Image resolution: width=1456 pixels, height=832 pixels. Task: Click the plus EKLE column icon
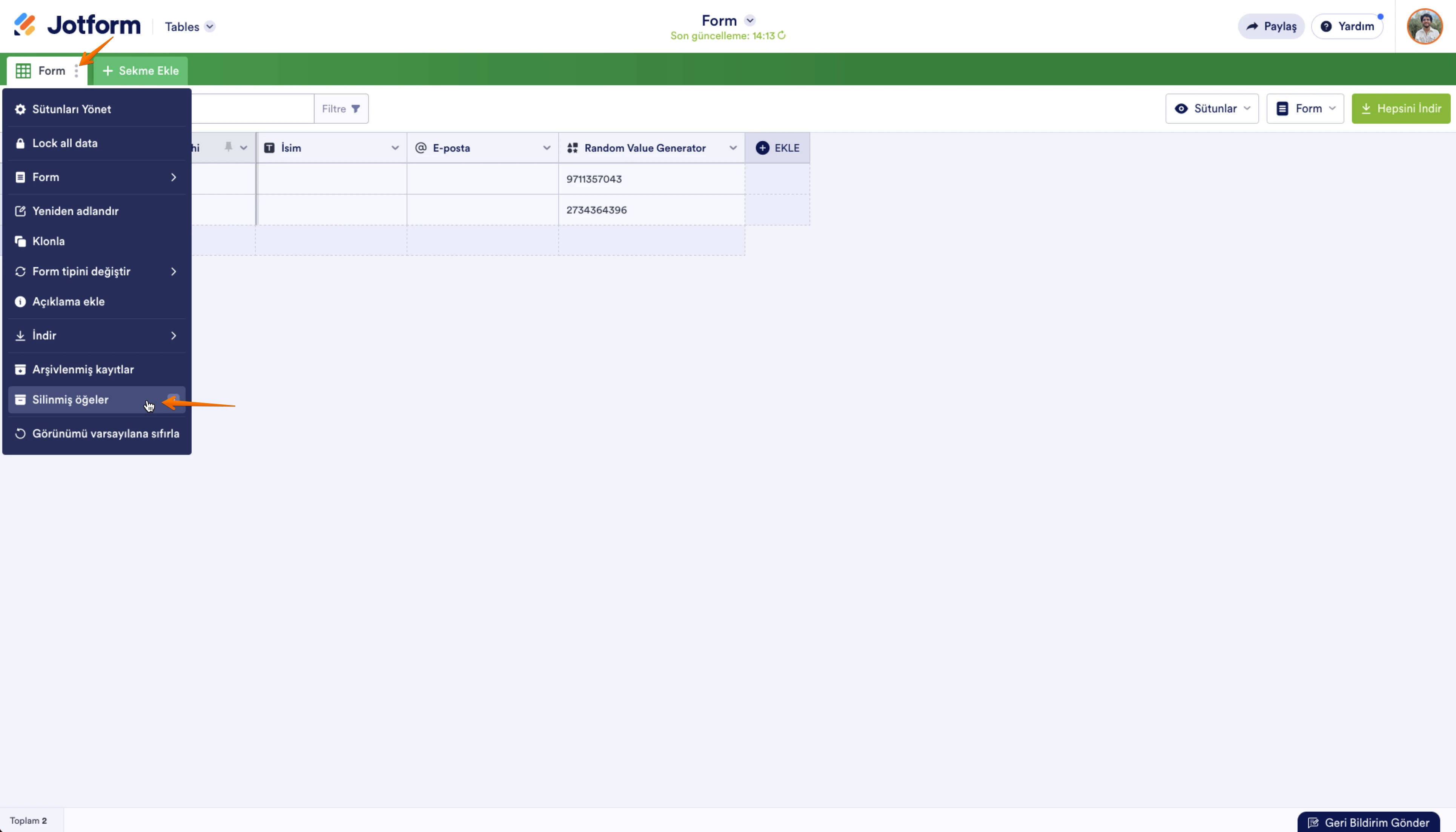[x=762, y=148]
